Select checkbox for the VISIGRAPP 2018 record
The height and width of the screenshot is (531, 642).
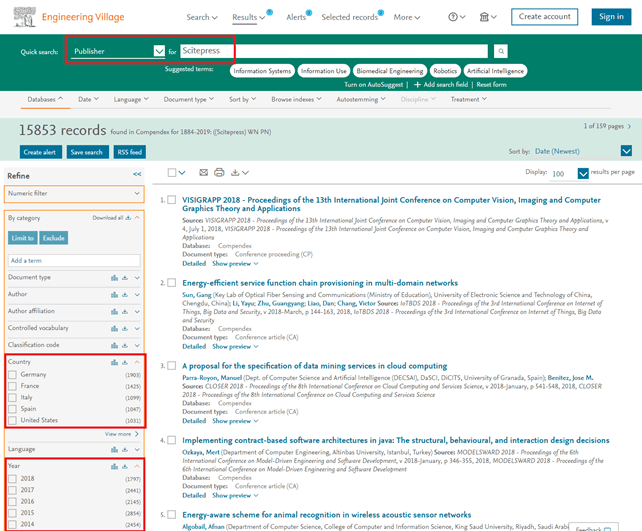[x=172, y=200]
